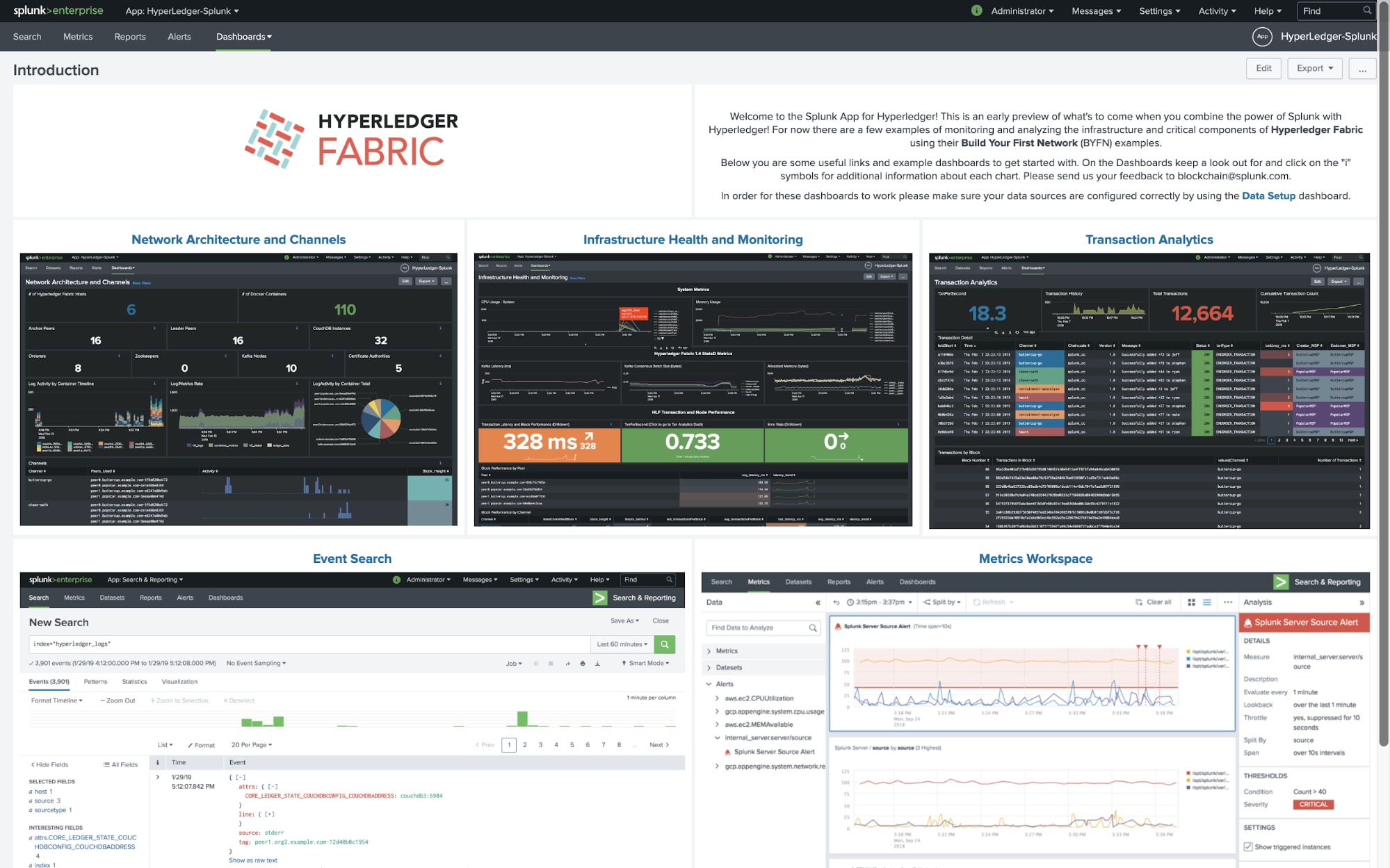Click the 'i' info column icon in Event Search results

point(158,762)
